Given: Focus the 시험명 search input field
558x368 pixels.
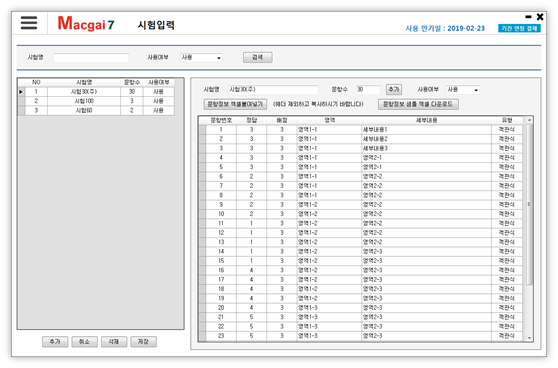Looking at the screenshot, I should pyautogui.click(x=91, y=57).
